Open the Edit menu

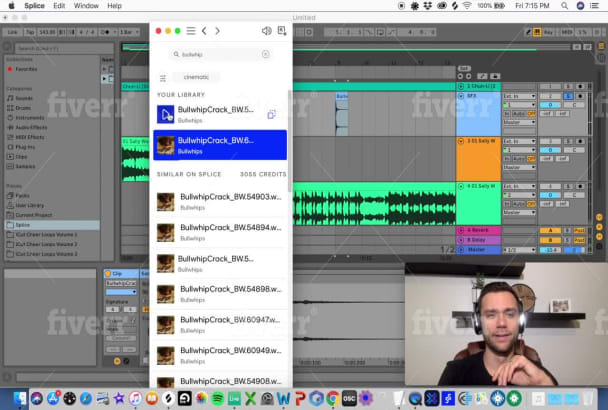pyautogui.click(x=59, y=6)
